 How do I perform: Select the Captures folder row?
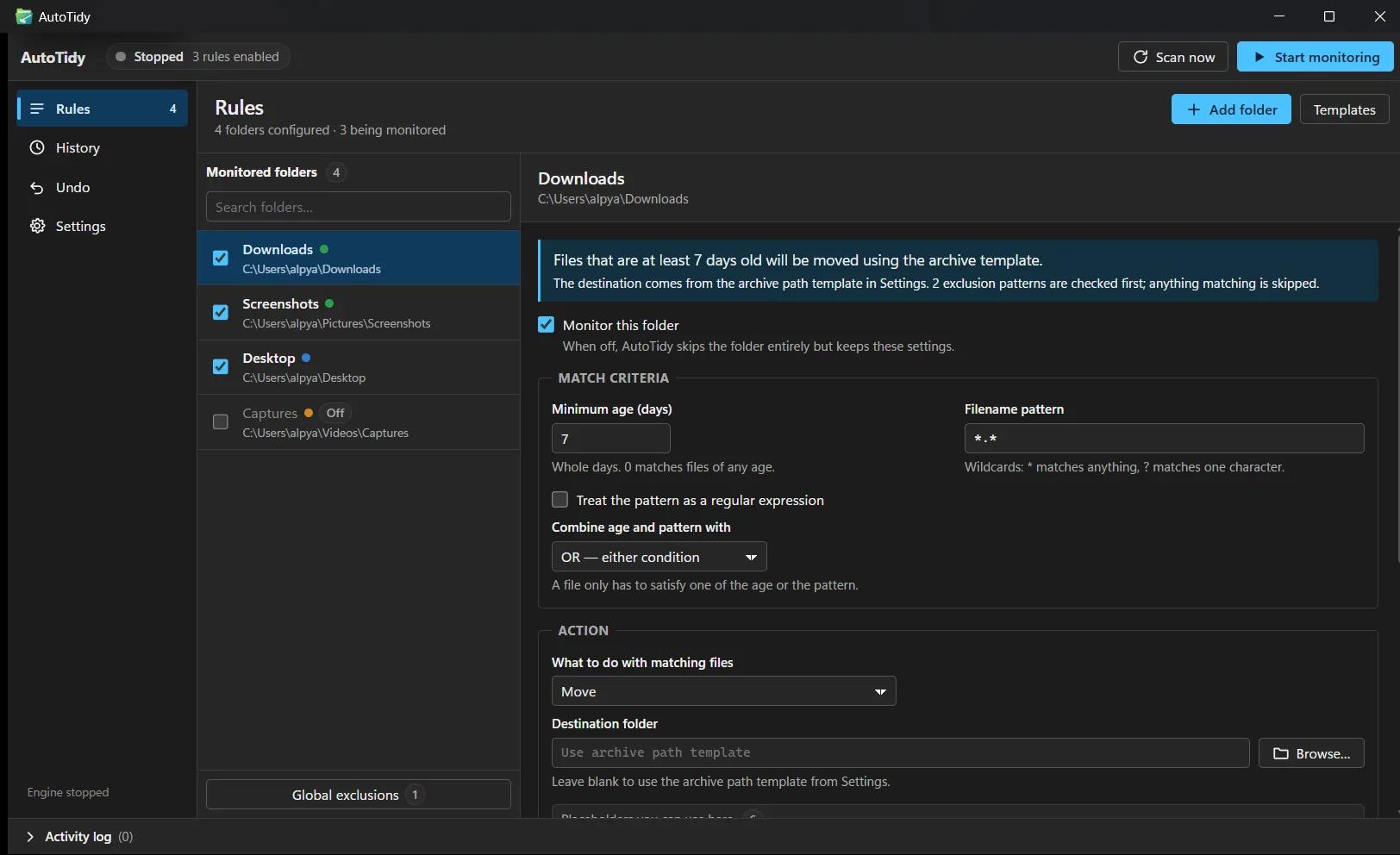pos(359,422)
